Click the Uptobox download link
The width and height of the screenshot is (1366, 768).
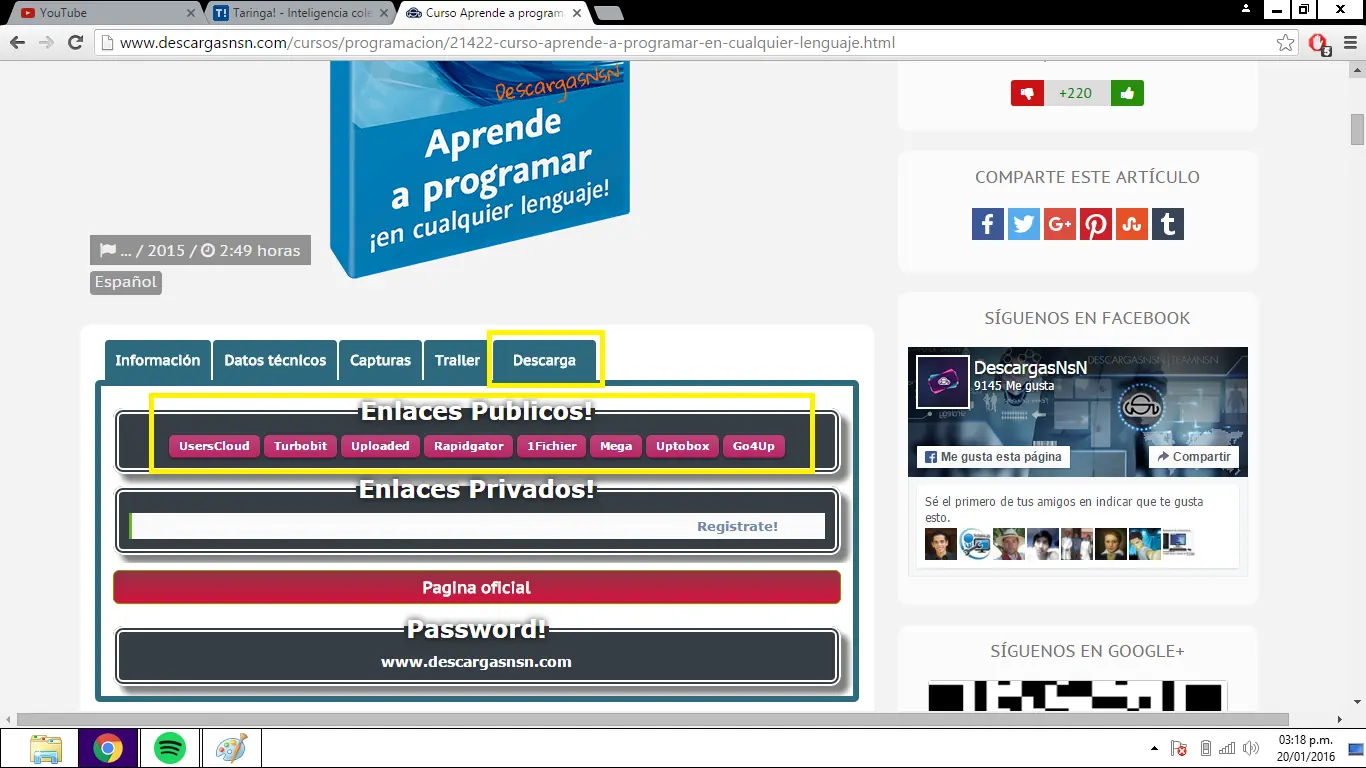pos(683,446)
